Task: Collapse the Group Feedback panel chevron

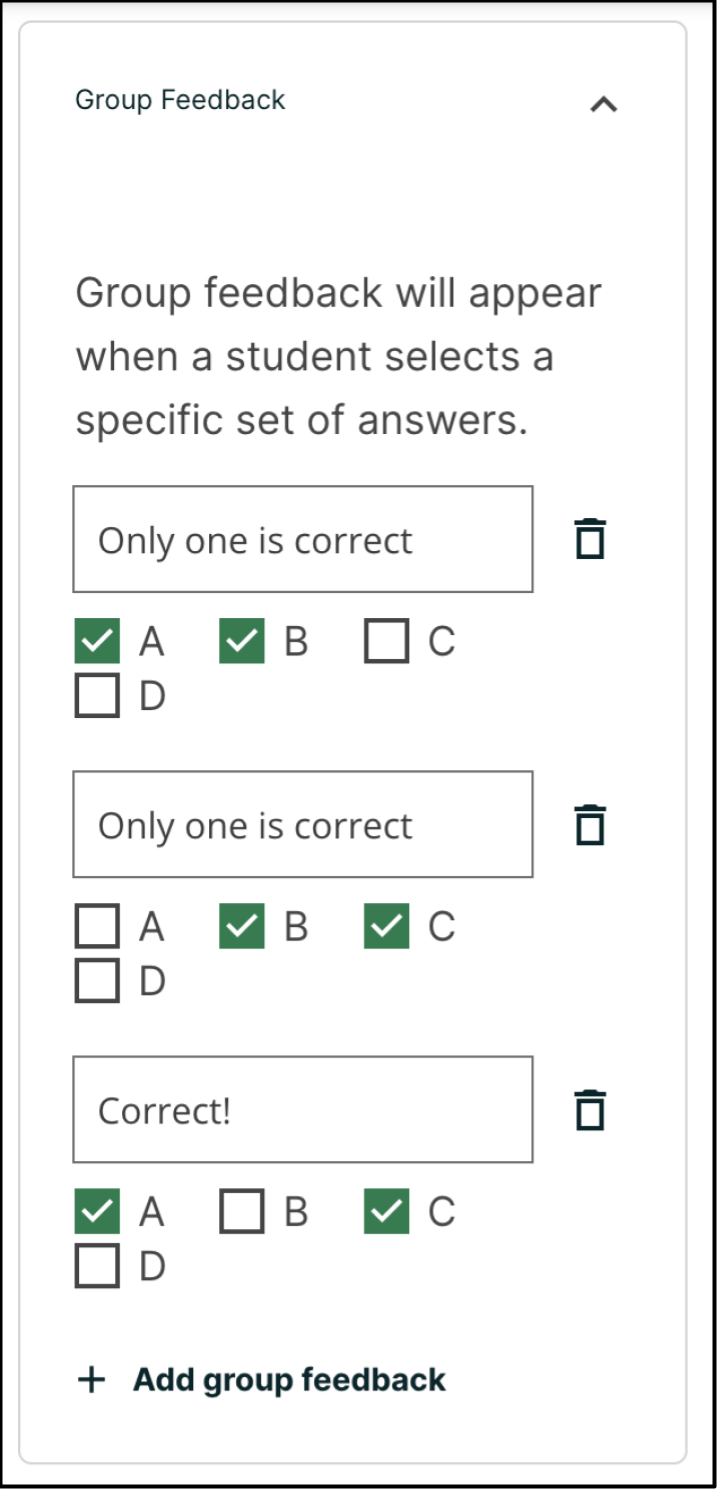Action: click(604, 103)
